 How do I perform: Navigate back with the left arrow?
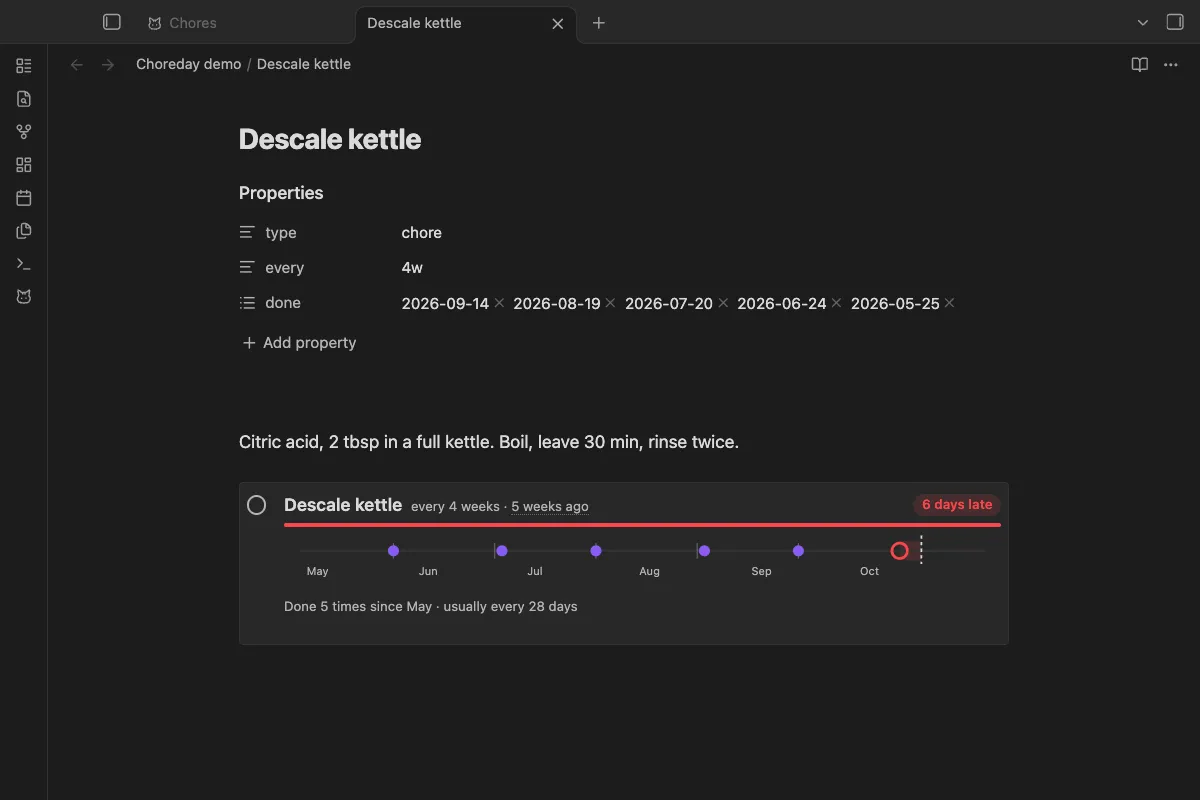[77, 64]
